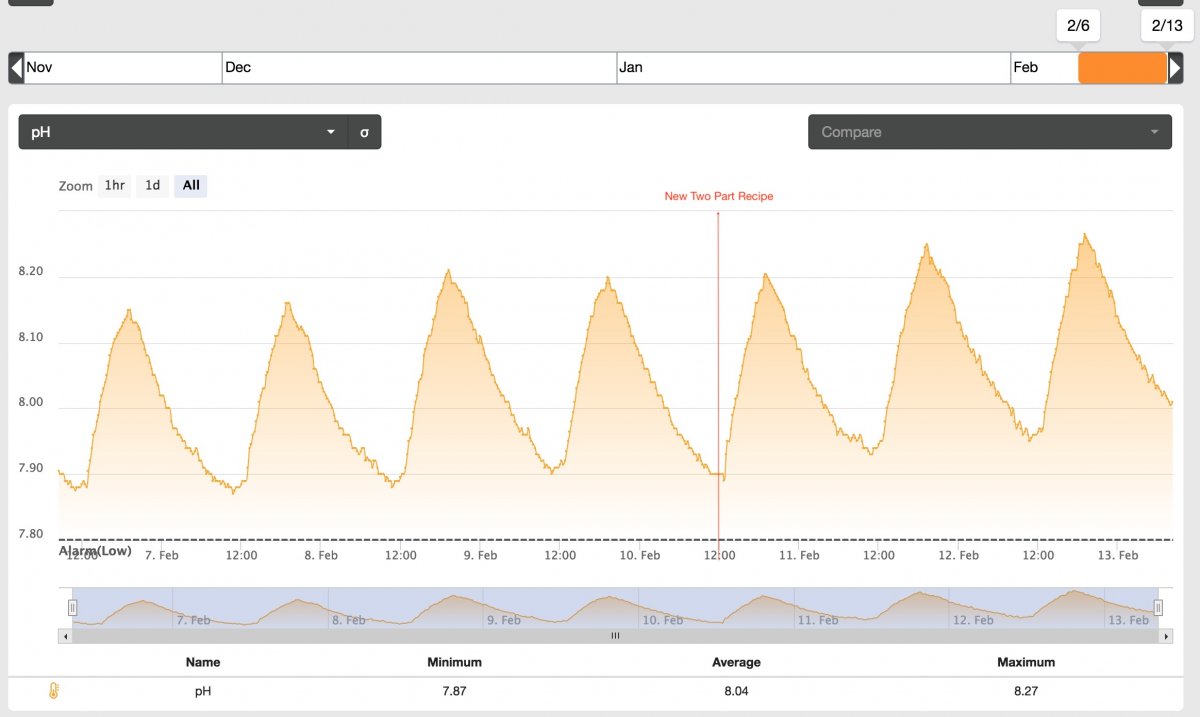Click the 2/13 end date label
This screenshot has height=717, width=1200.
click(x=1166, y=26)
